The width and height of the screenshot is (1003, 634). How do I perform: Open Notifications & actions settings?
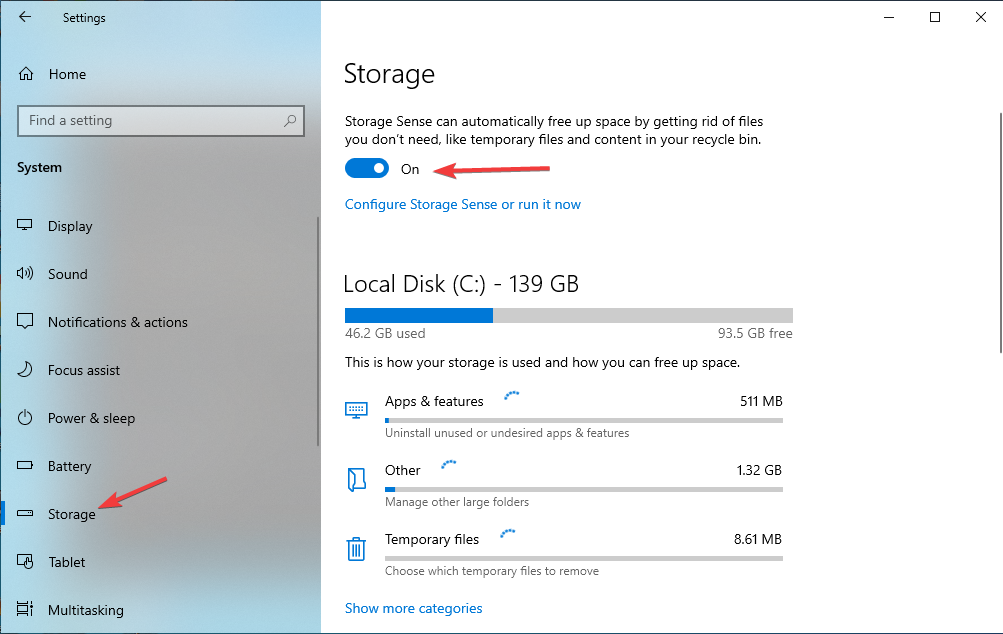click(118, 322)
